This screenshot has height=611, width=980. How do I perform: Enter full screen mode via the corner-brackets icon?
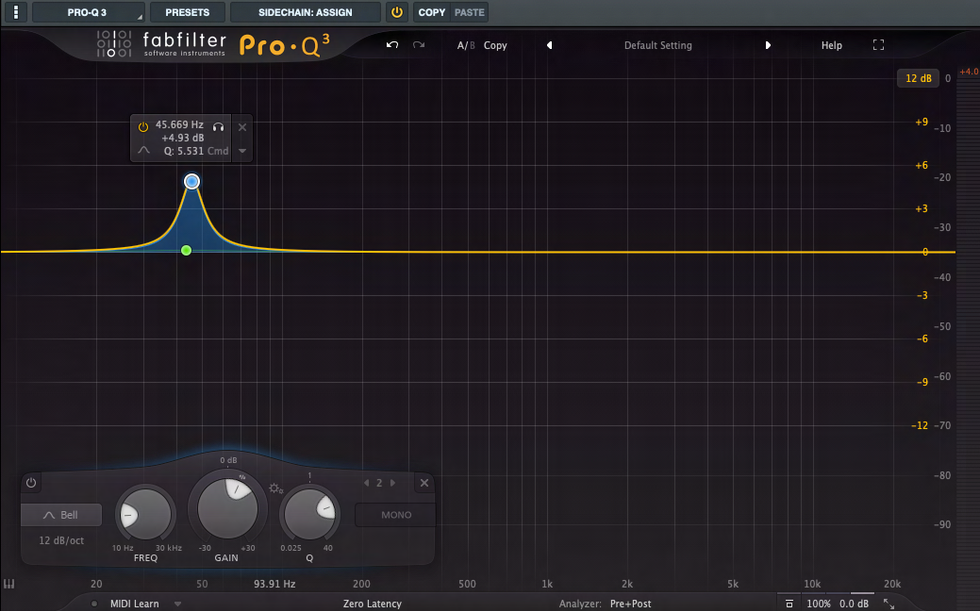pos(879,45)
